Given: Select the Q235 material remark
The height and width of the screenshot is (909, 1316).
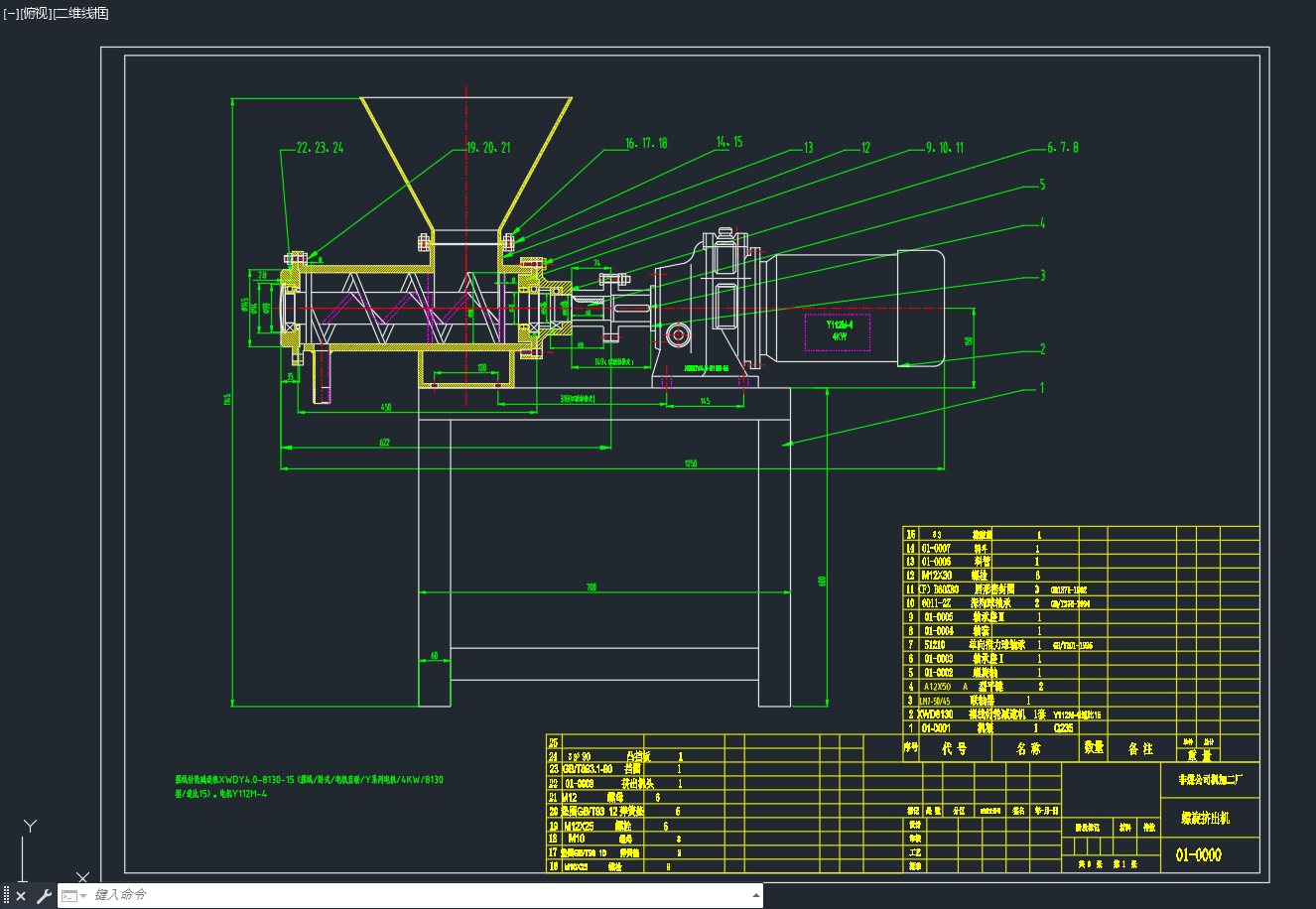Looking at the screenshot, I should click(1062, 727).
